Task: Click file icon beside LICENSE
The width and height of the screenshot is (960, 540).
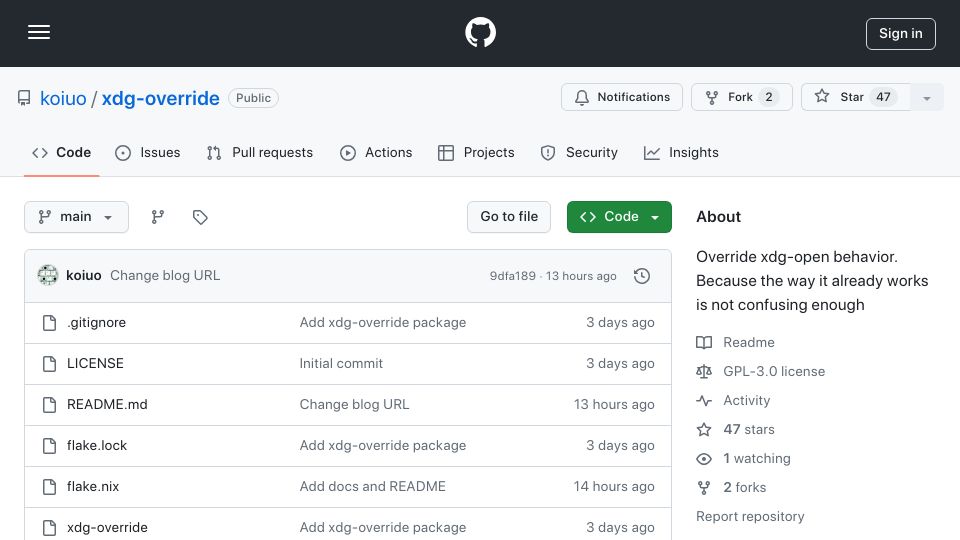Action: [50, 364]
